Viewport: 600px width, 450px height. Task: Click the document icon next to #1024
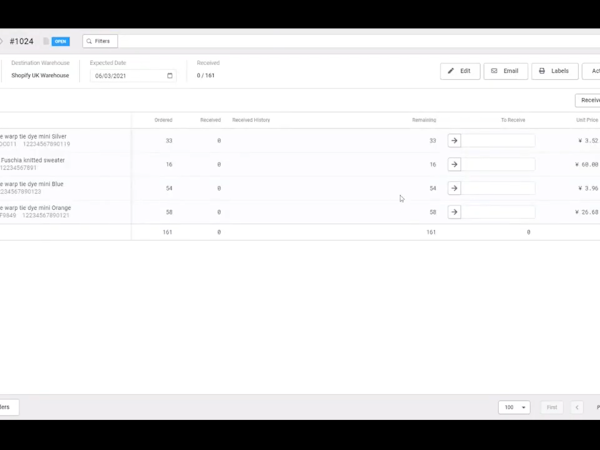[x=46, y=41]
